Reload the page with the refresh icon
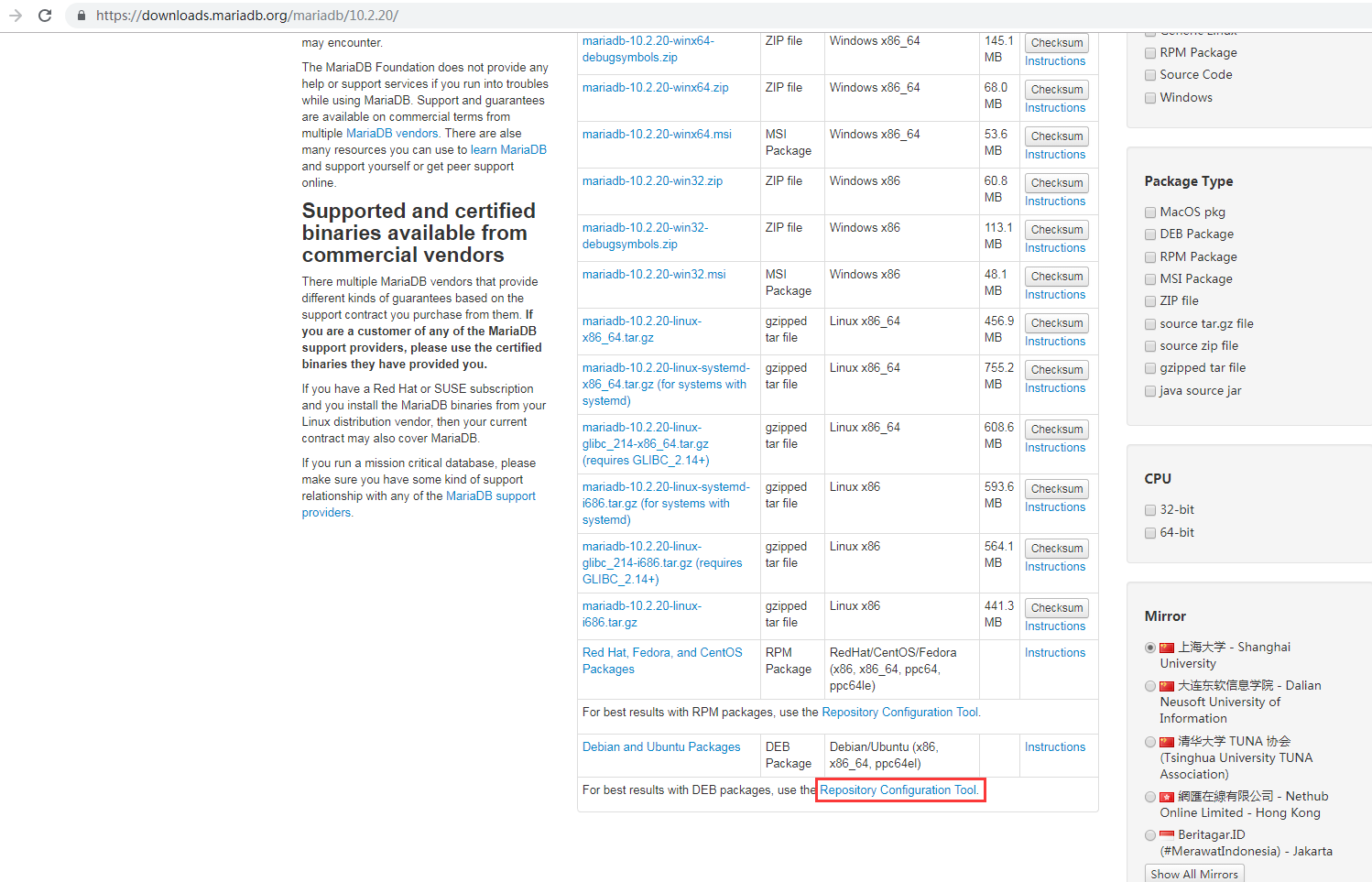Screen dimensions: 1372x882 (x=45, y=16)
